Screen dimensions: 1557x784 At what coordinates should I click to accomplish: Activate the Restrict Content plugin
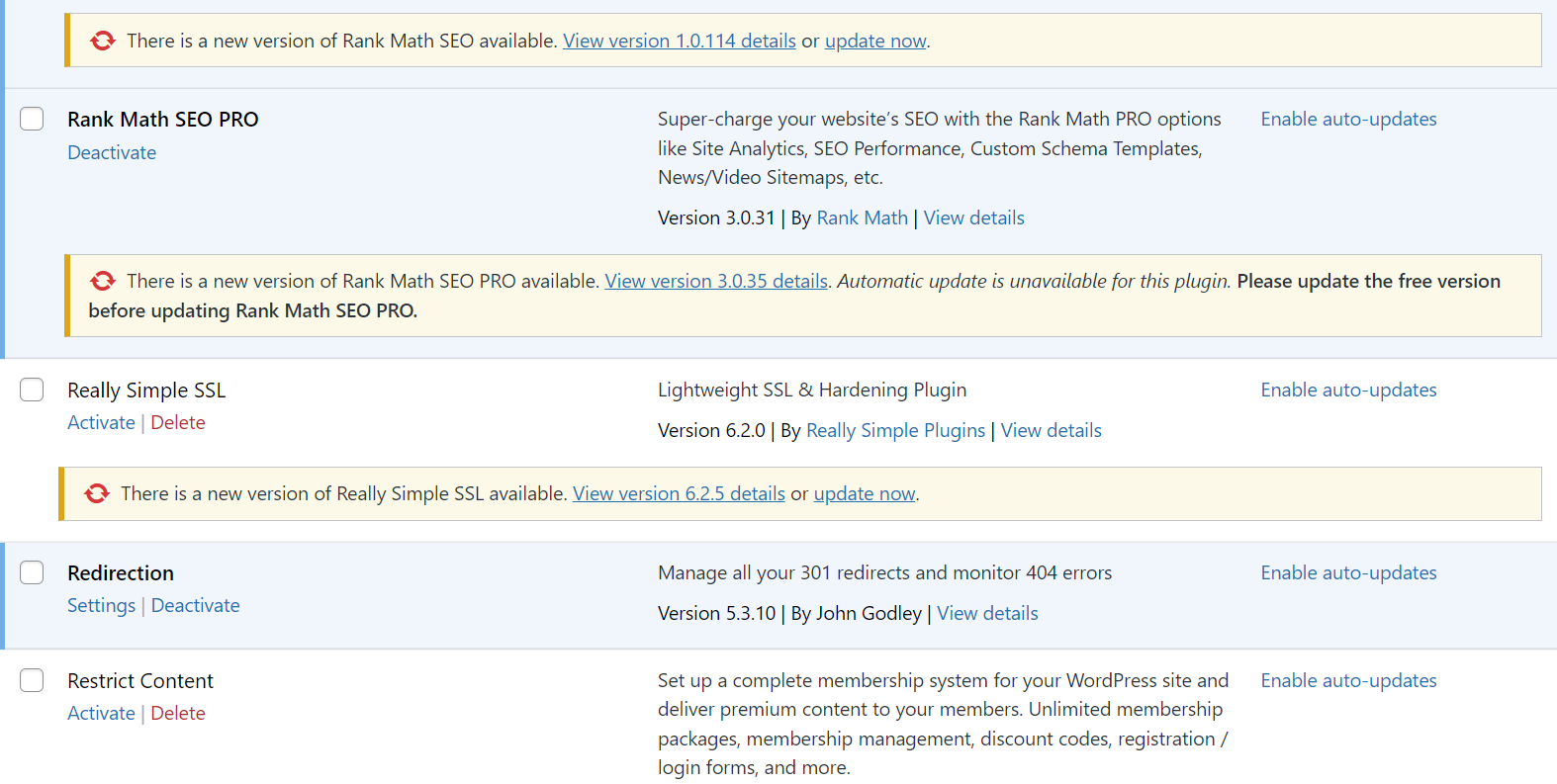(x=101, y=713)
